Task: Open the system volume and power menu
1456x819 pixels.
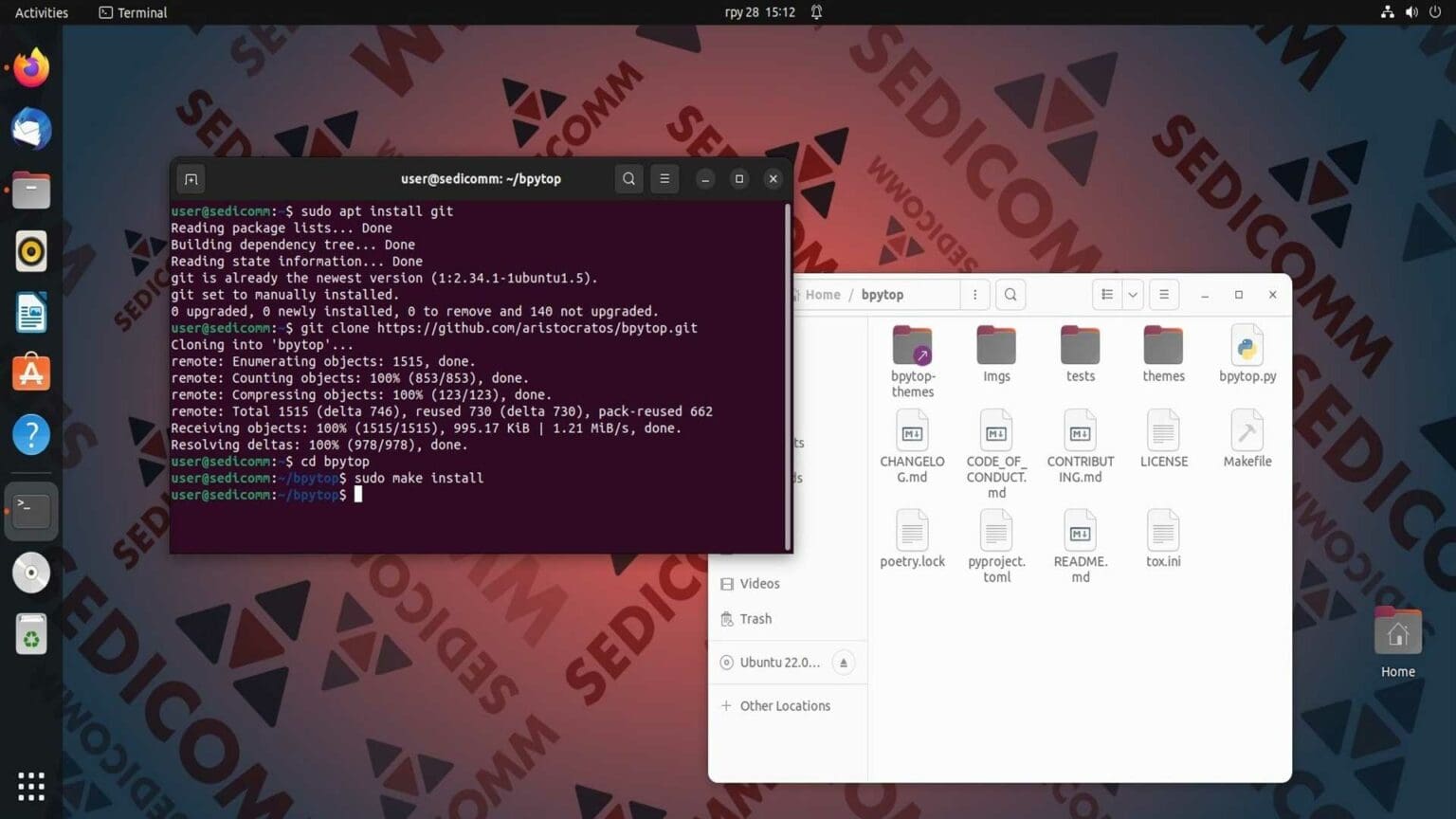Action: 1411,12
